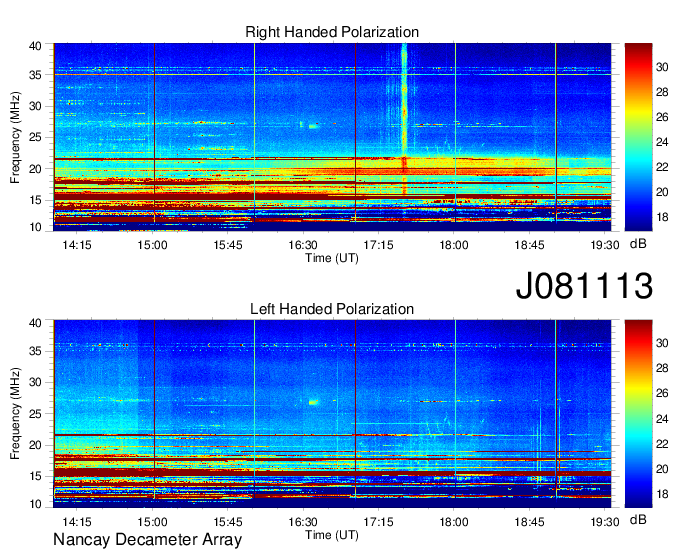Image resolution: width=680 pixels, height=552 pixels.
Task: Click the 17:15 time tick of Left Handed plot
Action: click(379, 522)
